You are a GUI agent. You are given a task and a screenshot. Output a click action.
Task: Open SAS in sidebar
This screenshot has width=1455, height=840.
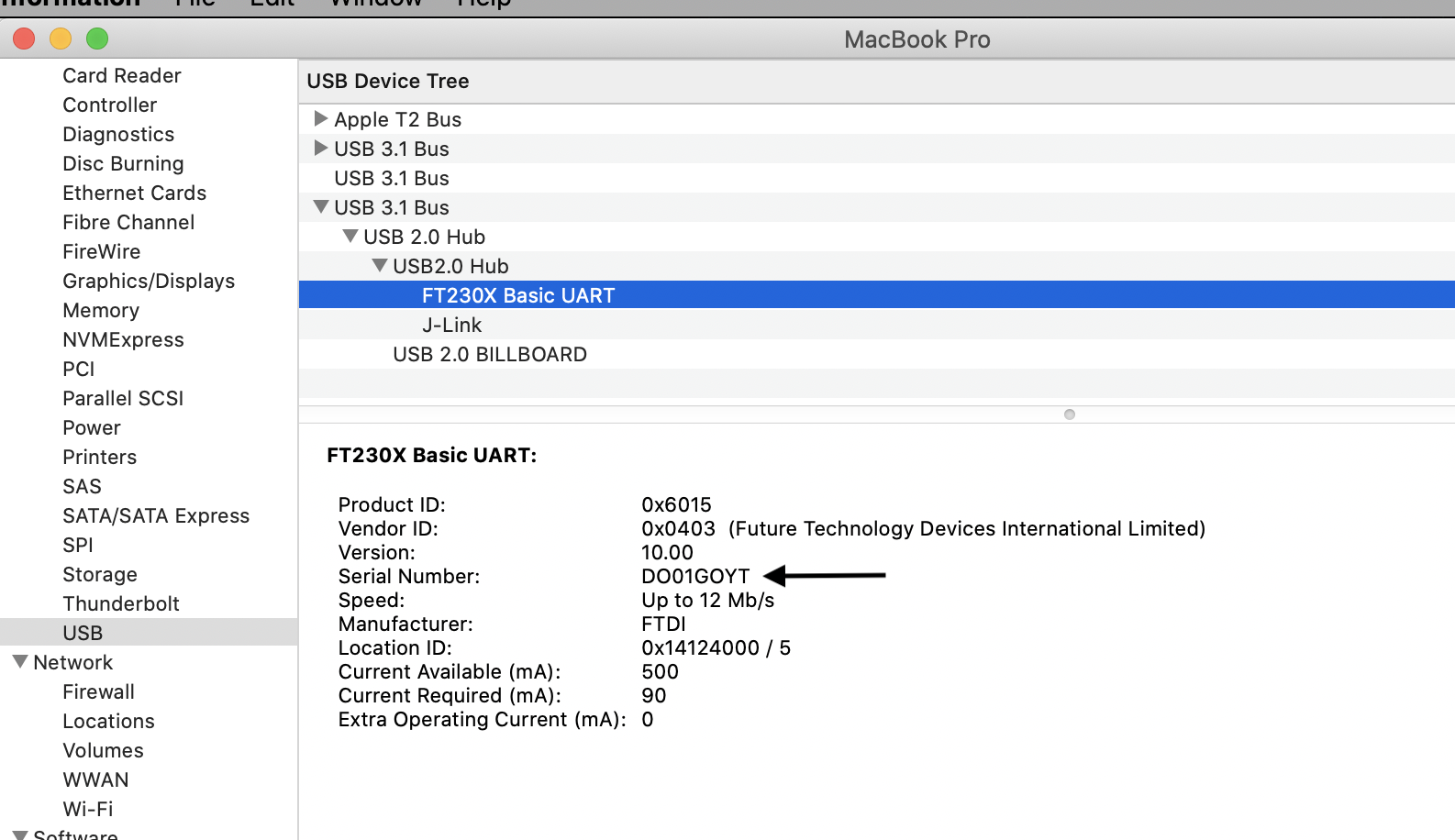click(83, 486)
